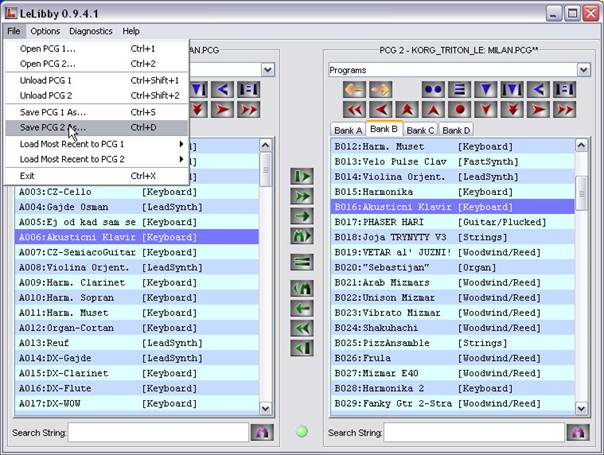Select A013:Reuf program row

137,343
